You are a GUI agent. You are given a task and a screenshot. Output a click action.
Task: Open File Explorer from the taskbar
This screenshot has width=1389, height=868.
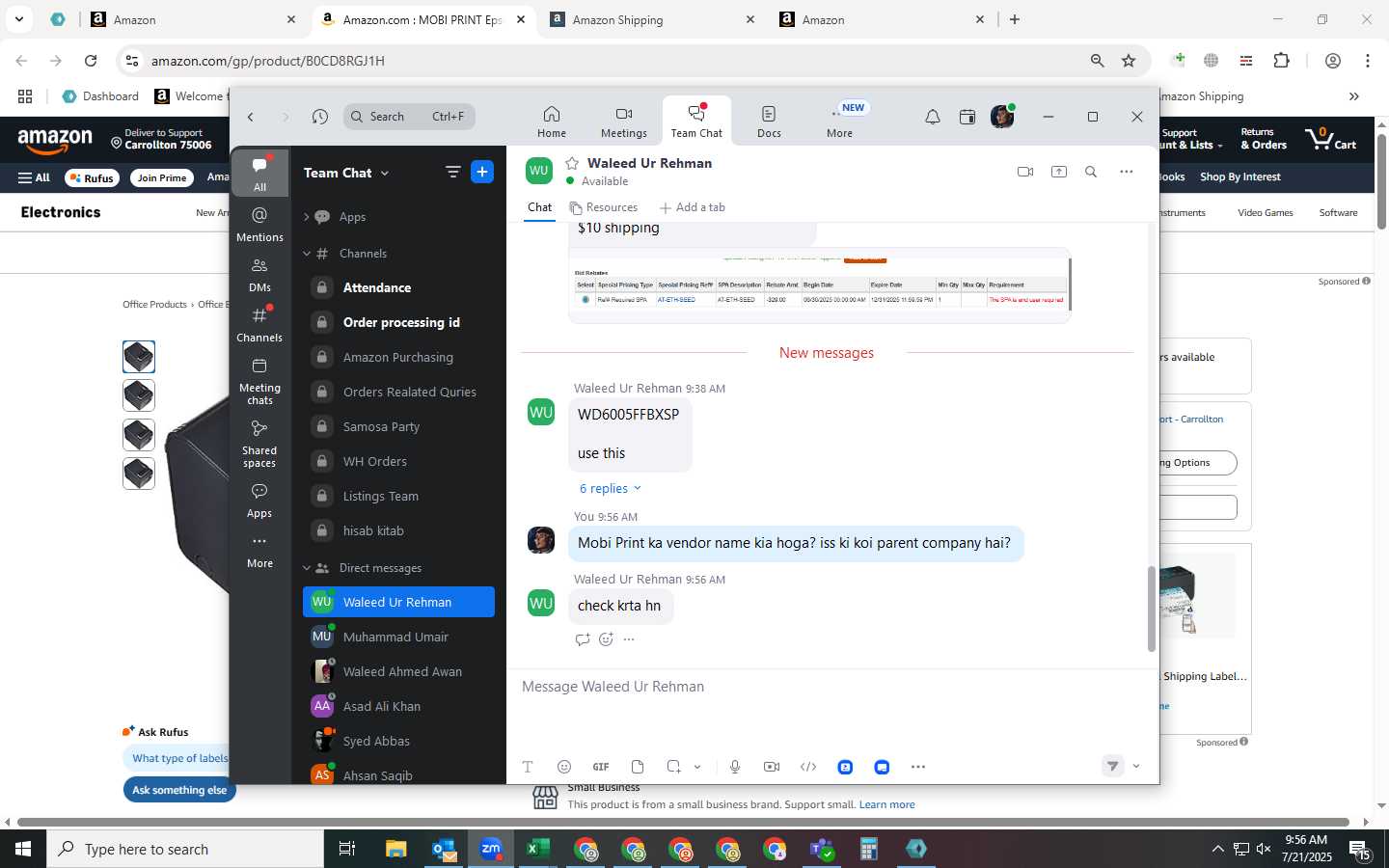[396, 849]
